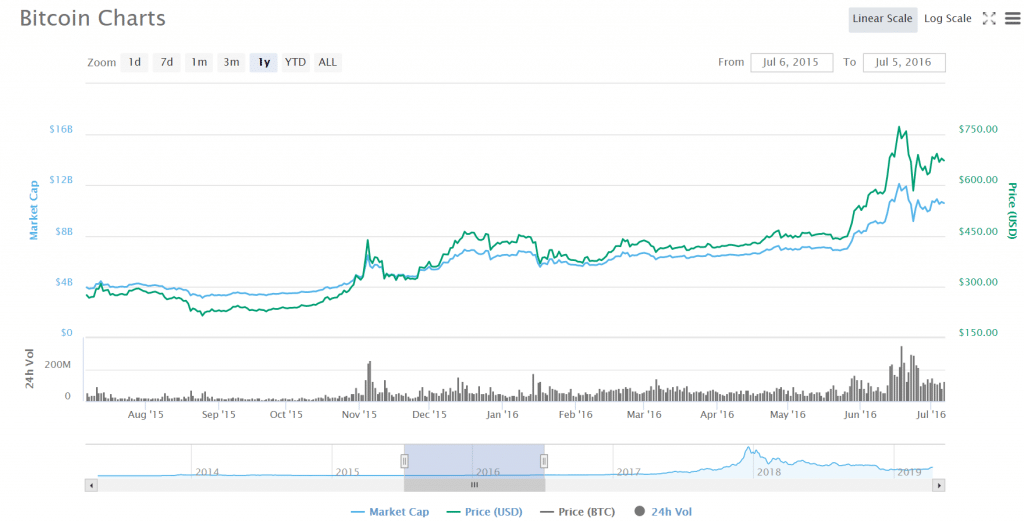Click the right range handle in navigator
1024x522 pixels.
[x=544, y=461]
